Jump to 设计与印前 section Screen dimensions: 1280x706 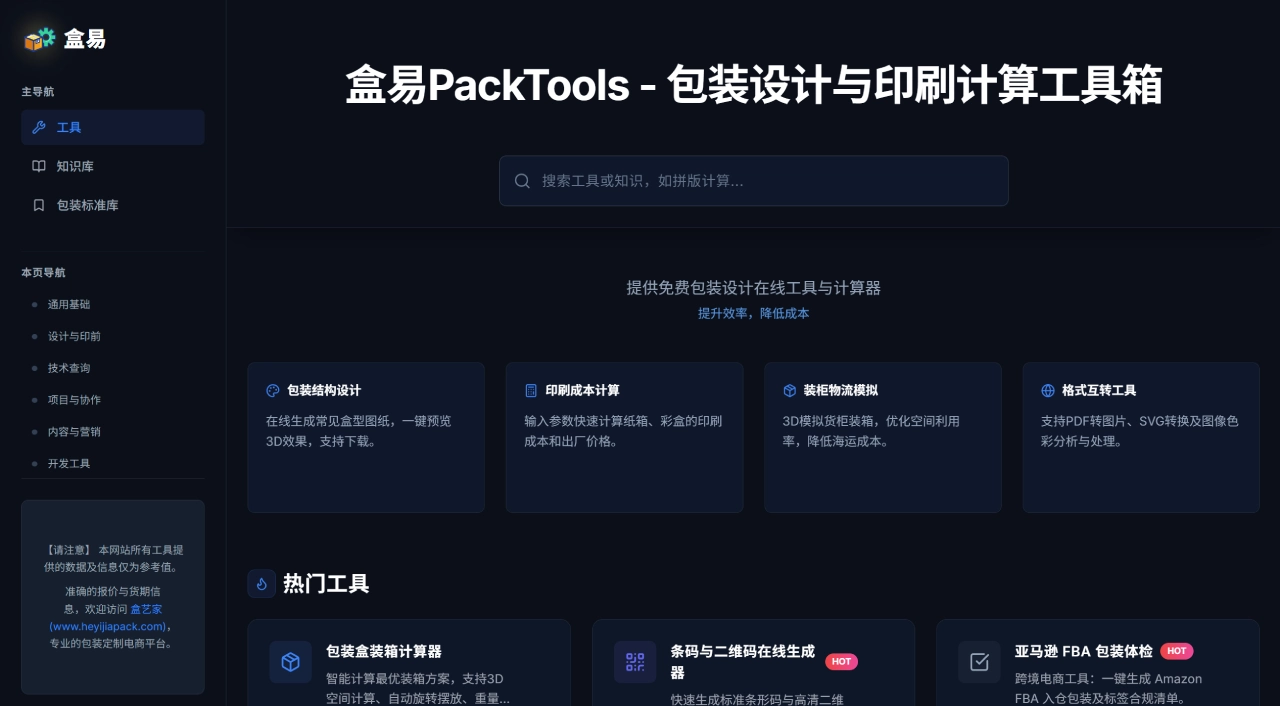click(x=74, y=336)
